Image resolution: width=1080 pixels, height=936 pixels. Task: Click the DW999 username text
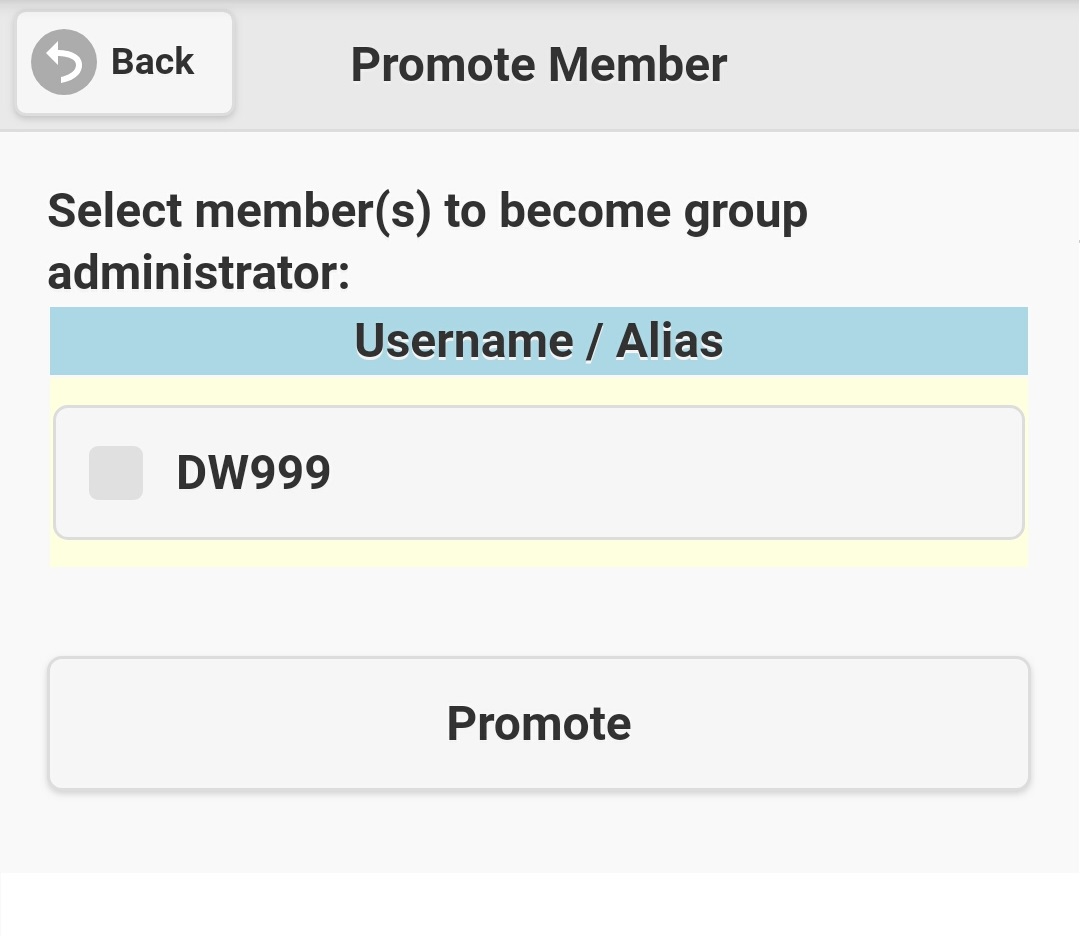253,473
